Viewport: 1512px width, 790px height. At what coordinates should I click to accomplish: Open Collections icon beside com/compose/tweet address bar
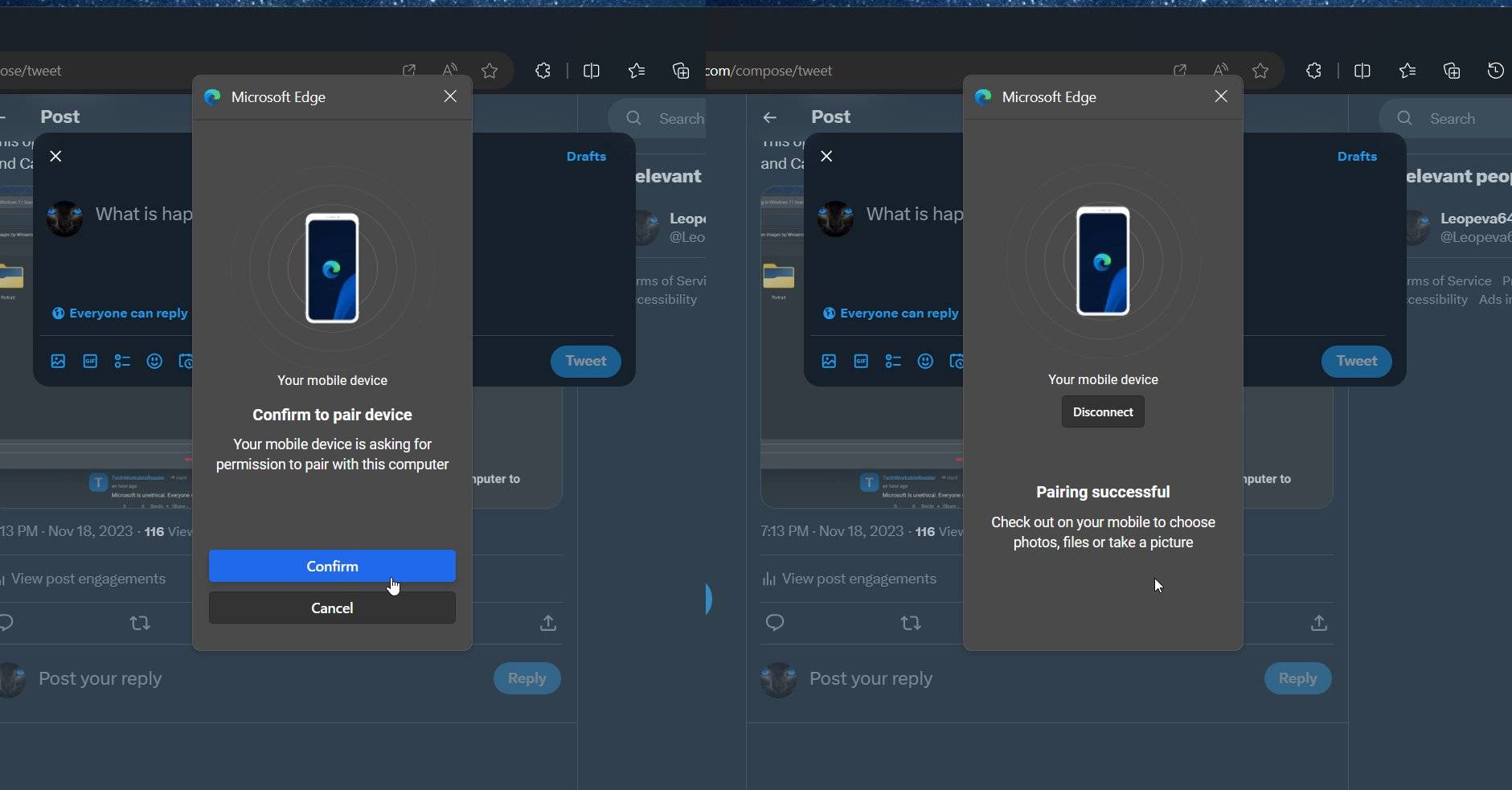[1452, 71]
